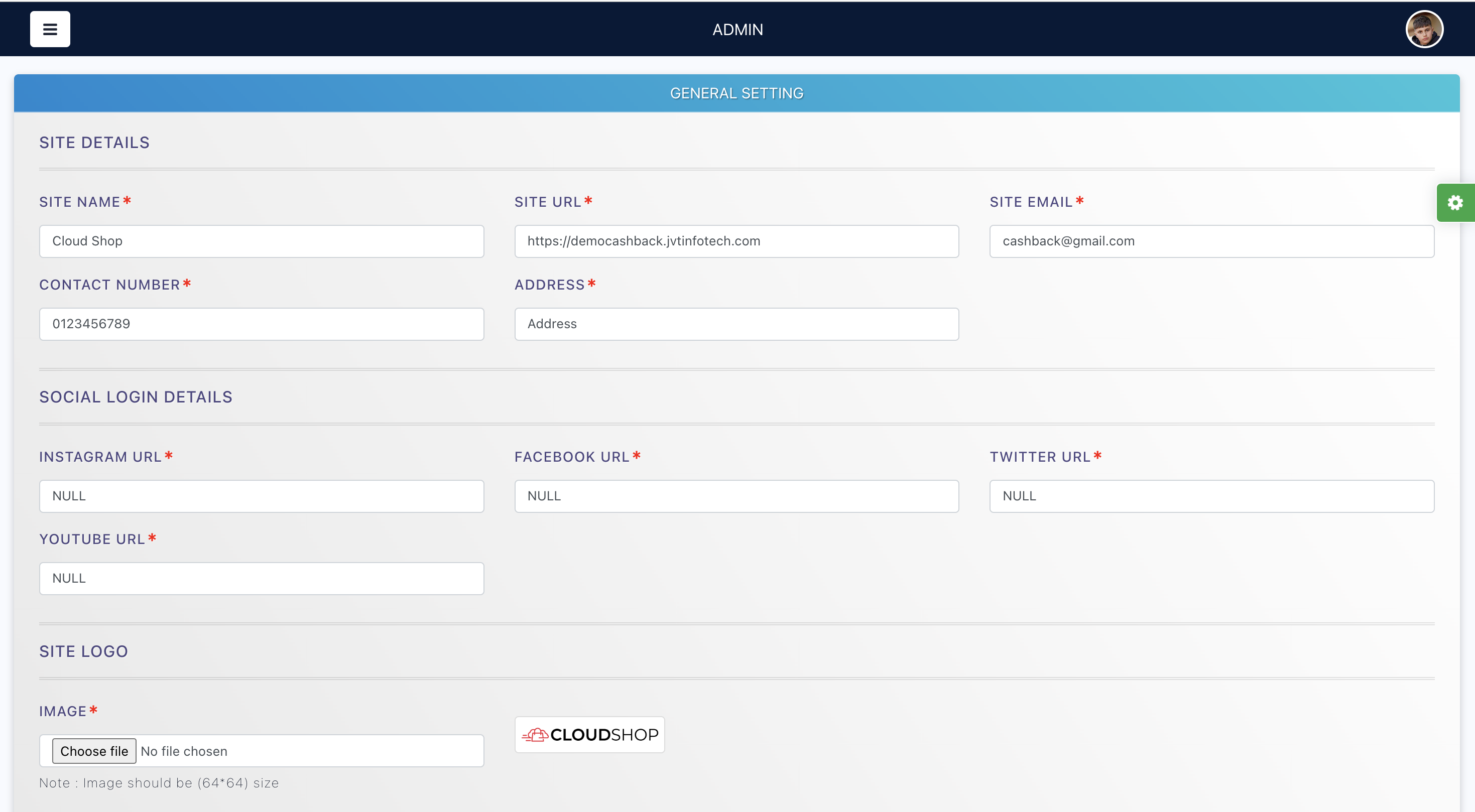Open the green gear settings panel

[x=1455, y=203]
